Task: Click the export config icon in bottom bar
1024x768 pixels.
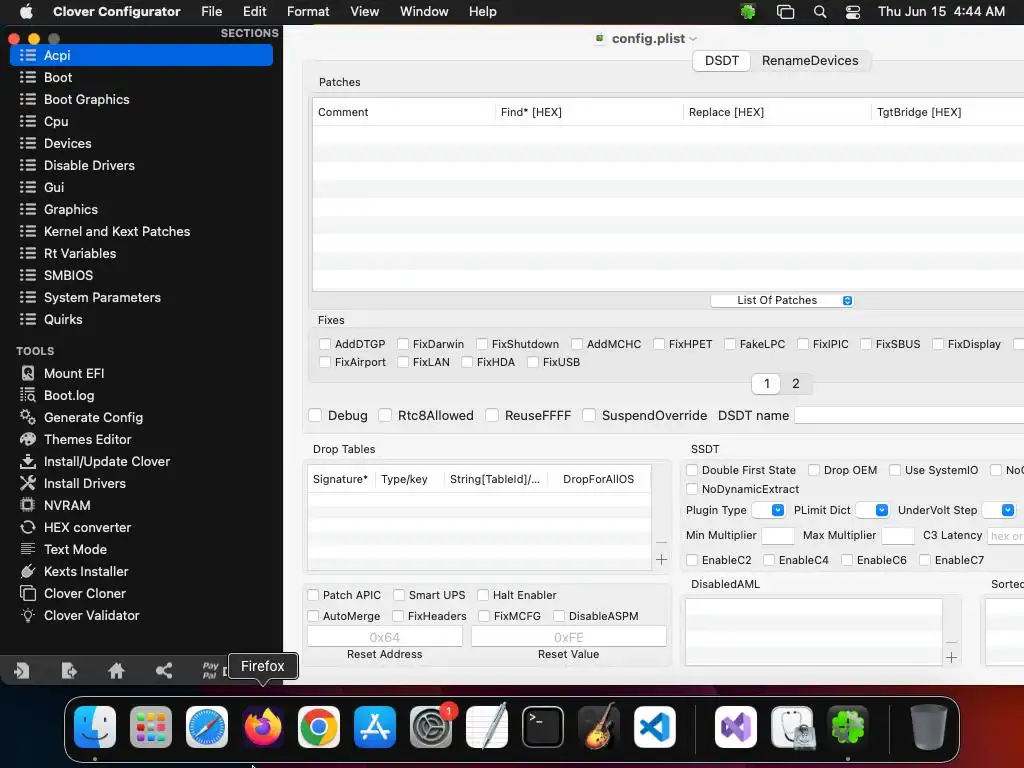Action: point(69,670)
